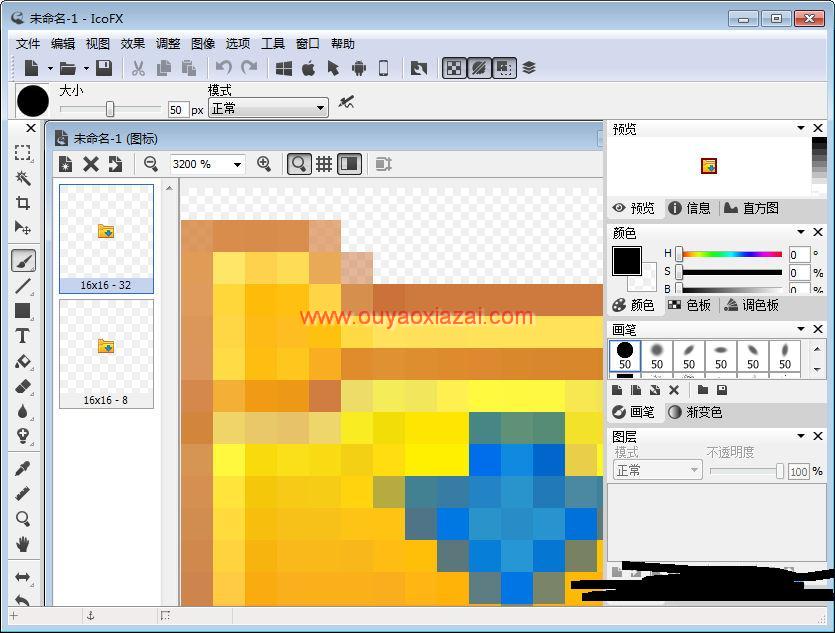Toggle the airbrush mode icon
This screenshot has width=835, height=633.
347,102
